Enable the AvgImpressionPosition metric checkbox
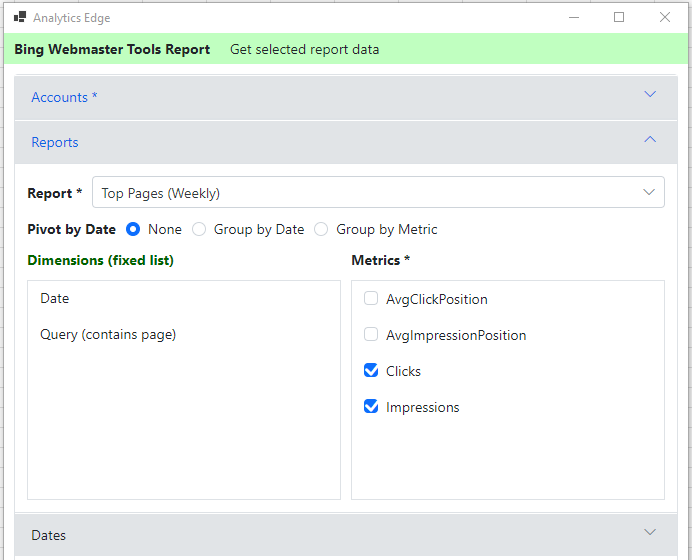 pos(371,334)
